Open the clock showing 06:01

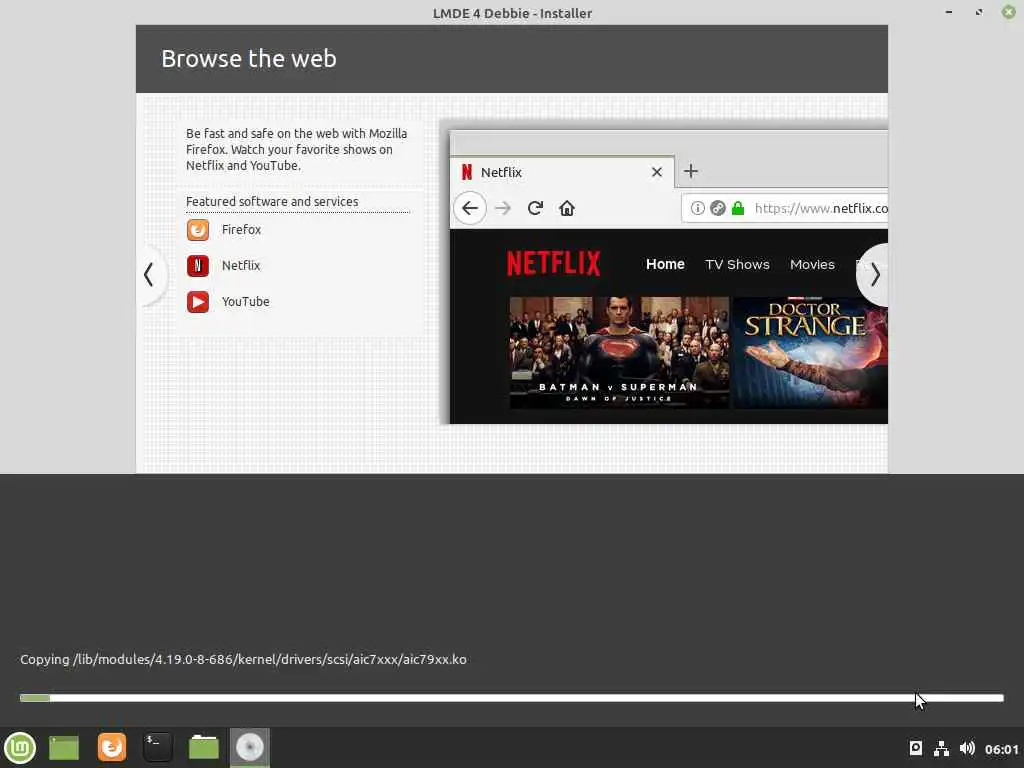[1001, 749]
